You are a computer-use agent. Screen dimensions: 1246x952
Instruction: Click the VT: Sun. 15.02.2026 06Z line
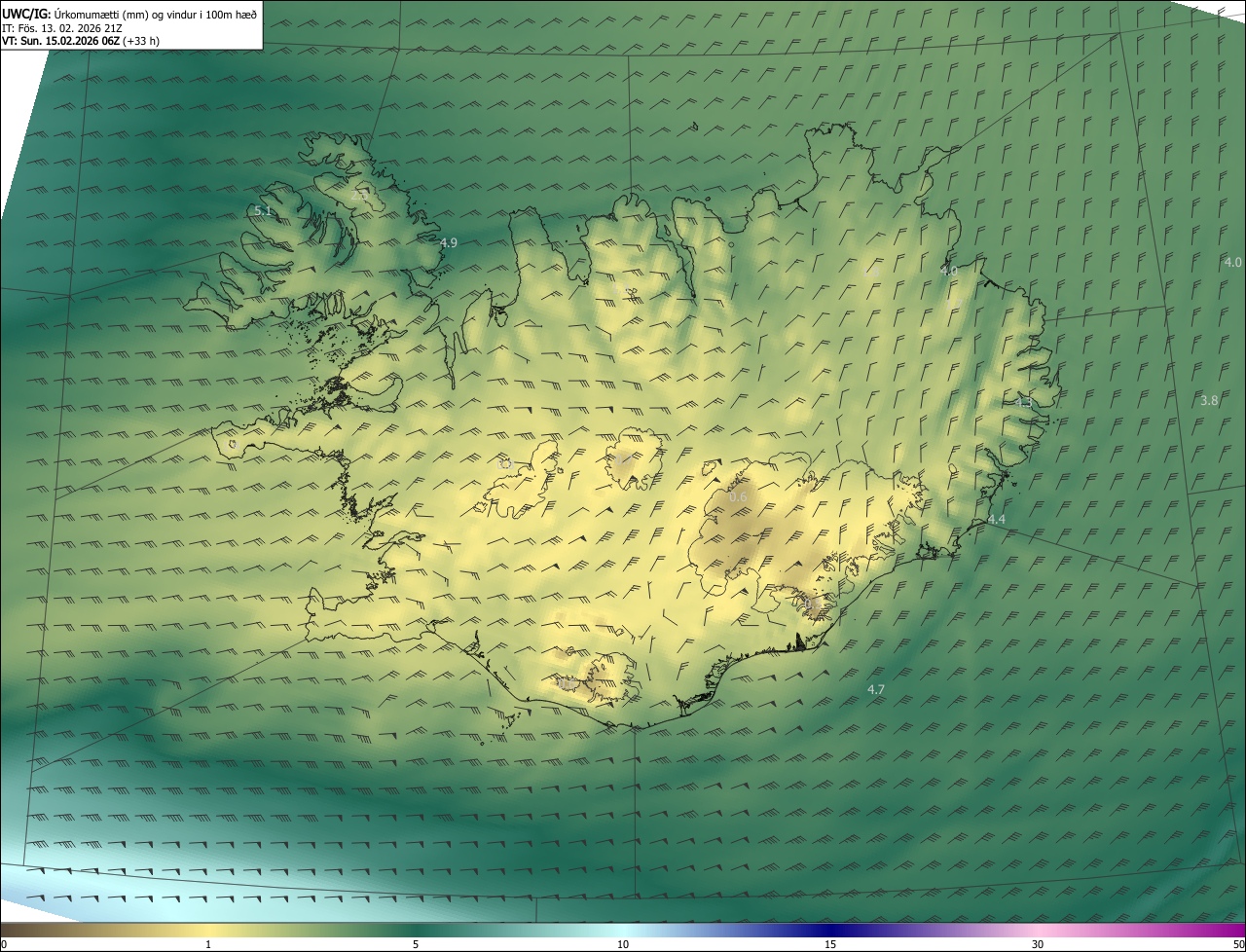tap(81, 41)
